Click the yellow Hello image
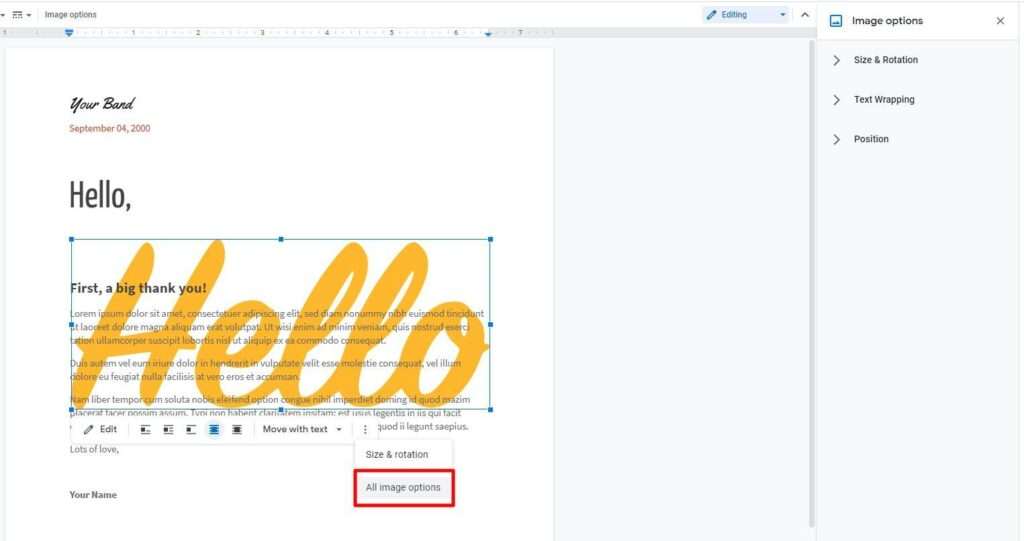 (x=281, y=324)
